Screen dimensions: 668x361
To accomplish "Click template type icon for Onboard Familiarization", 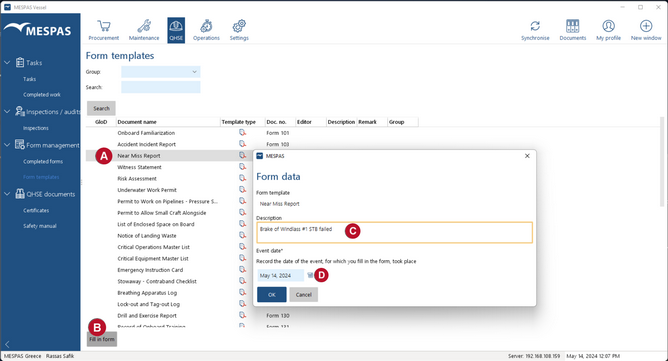I will click(x=242, y=133).
